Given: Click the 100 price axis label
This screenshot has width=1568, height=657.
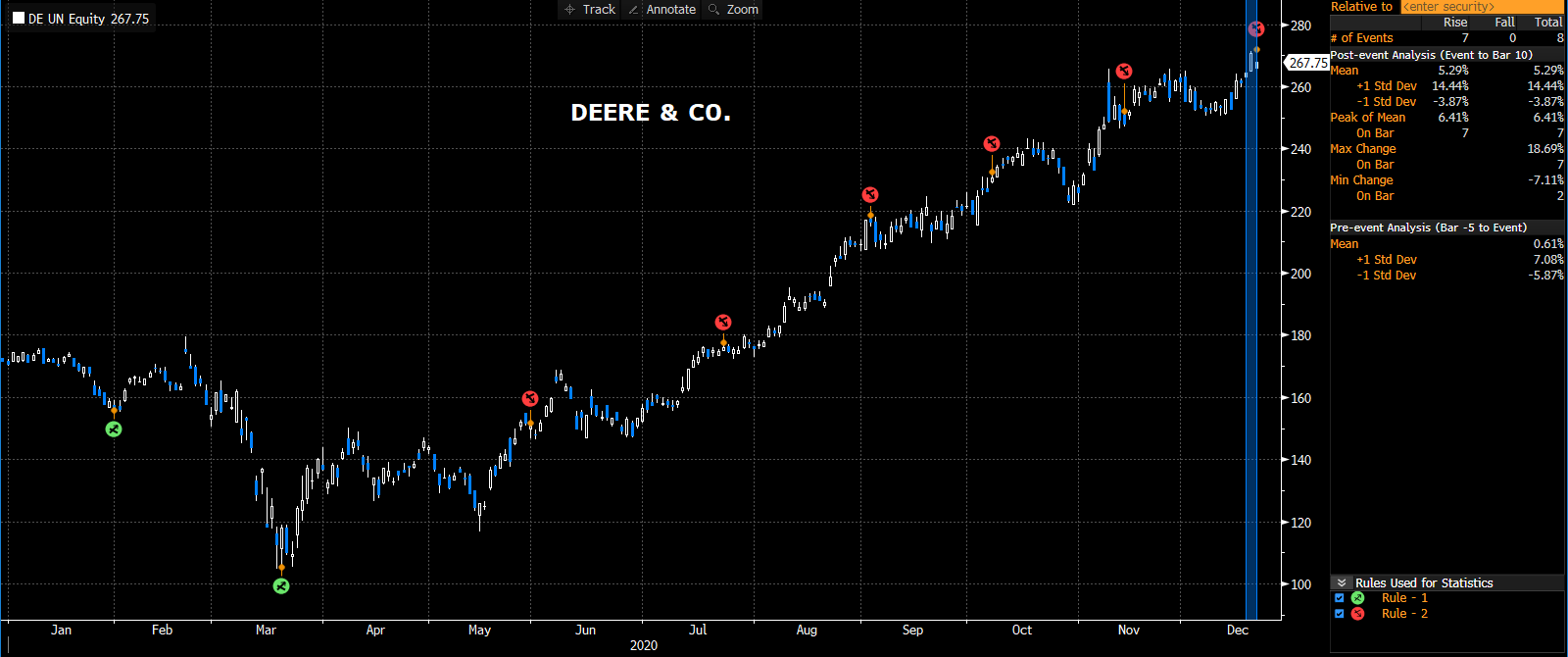Looking at the screenshot, I should point(1300,584).
